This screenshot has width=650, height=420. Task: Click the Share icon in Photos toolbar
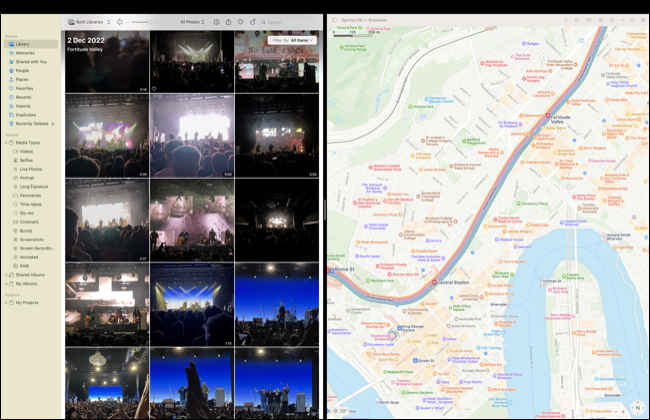228,21
